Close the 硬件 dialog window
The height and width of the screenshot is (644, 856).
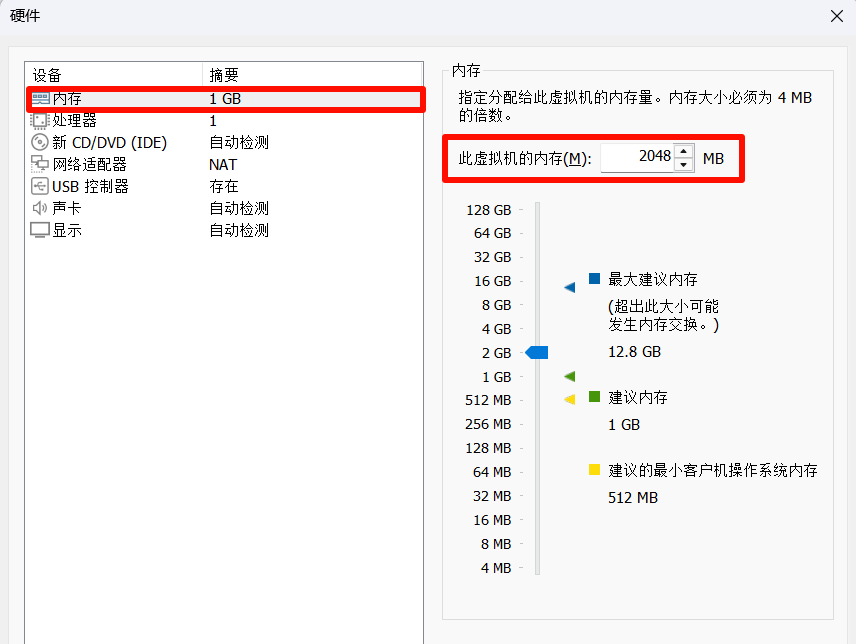pyautogui.click(x=836, y=16)
